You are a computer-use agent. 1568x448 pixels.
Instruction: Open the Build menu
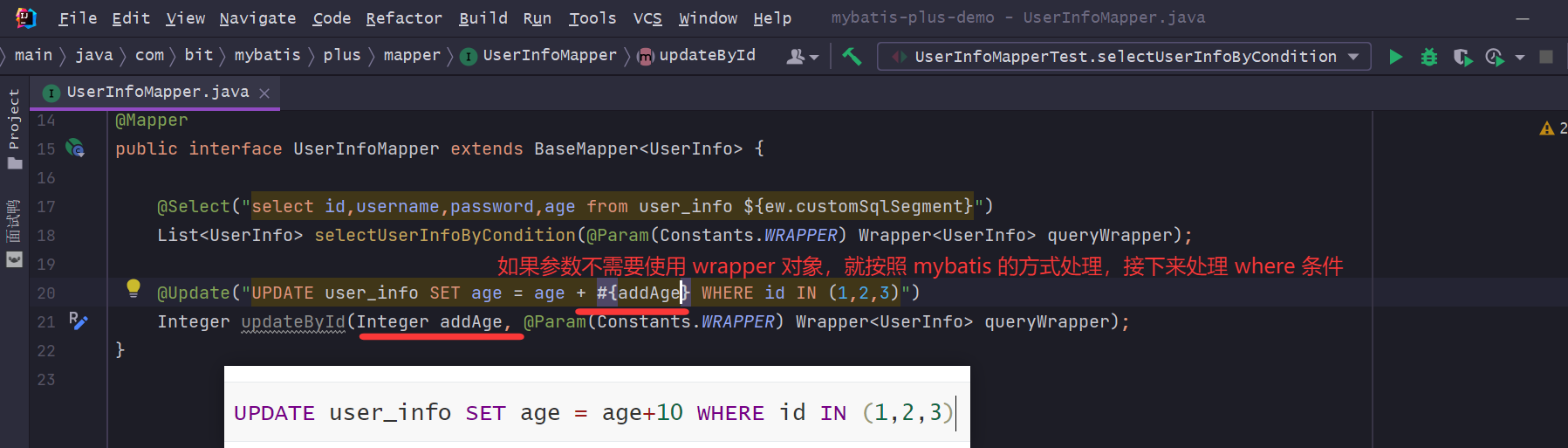(483, 17)
